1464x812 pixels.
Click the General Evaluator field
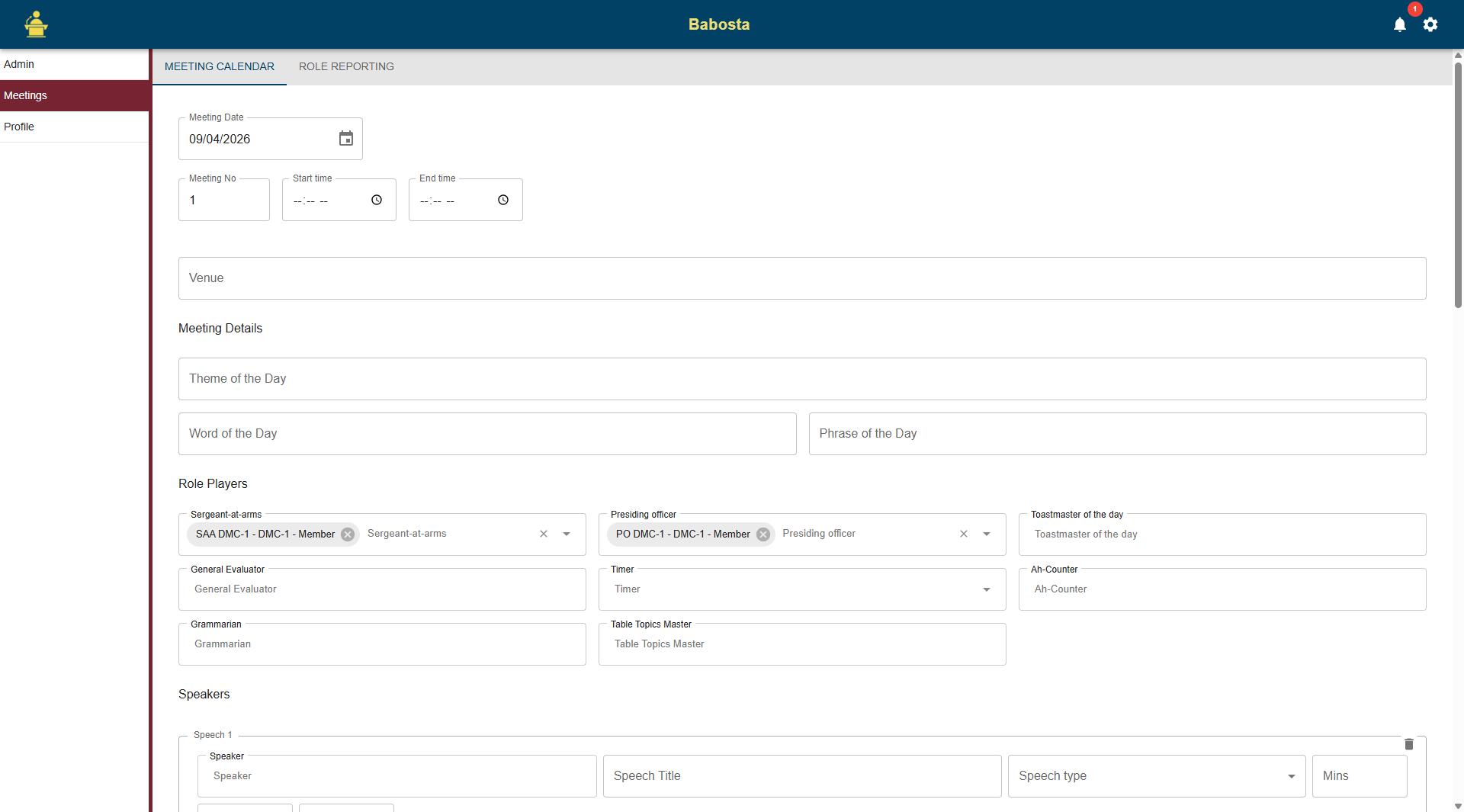point(382,589)
